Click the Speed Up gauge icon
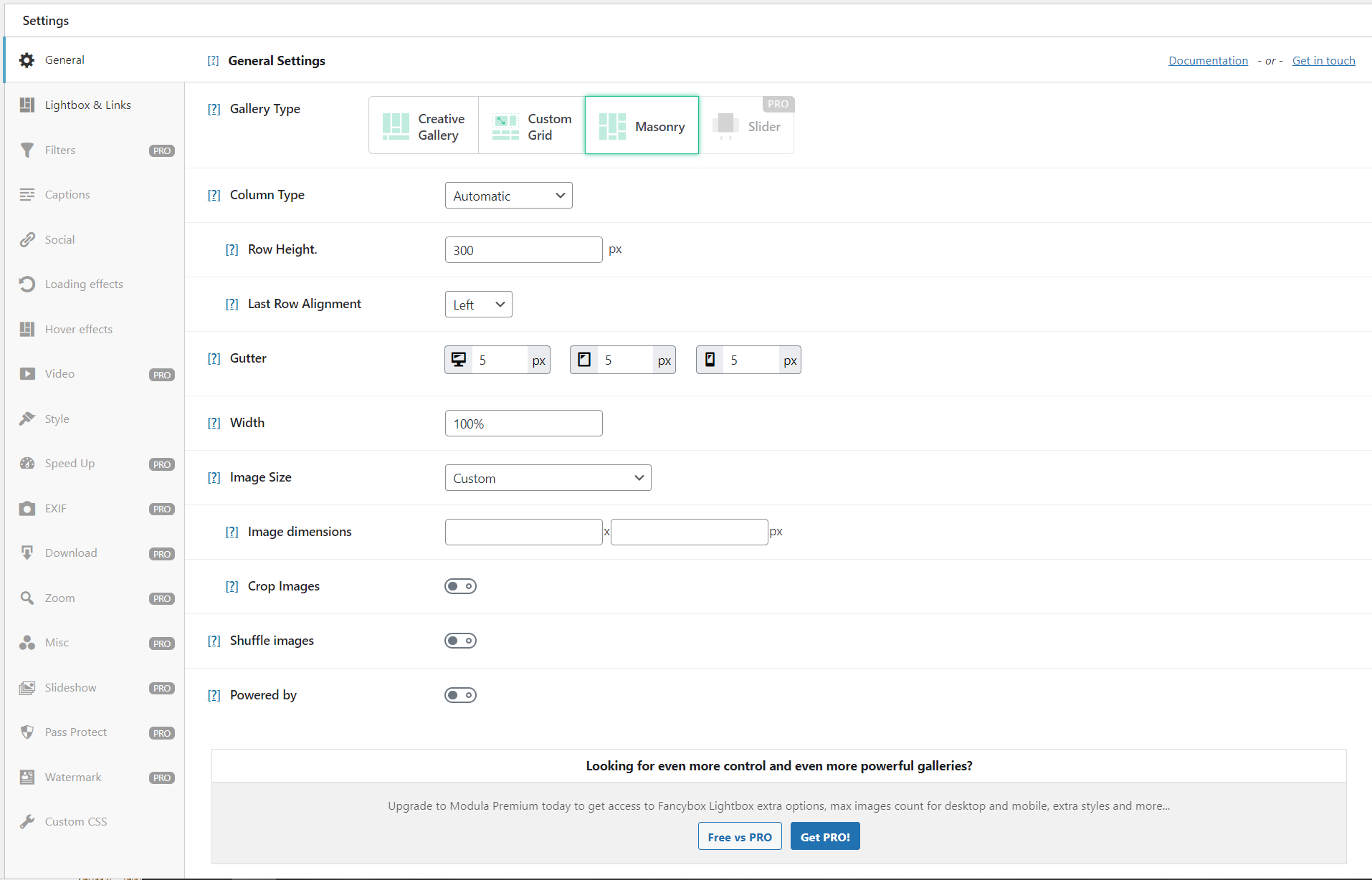 [x=27, y=464]
